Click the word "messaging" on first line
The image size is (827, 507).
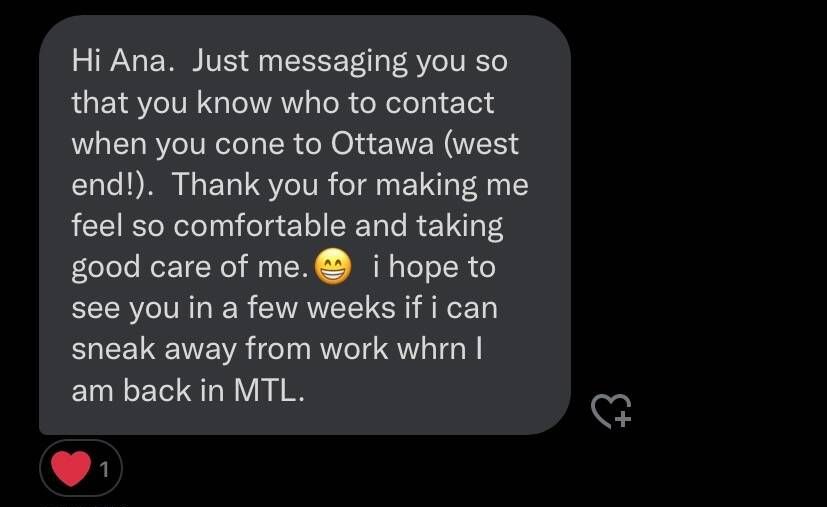point(333,63)
